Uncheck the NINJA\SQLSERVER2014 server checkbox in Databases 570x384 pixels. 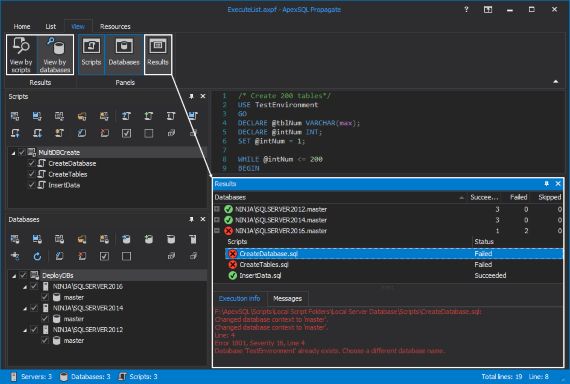(34, 308)
